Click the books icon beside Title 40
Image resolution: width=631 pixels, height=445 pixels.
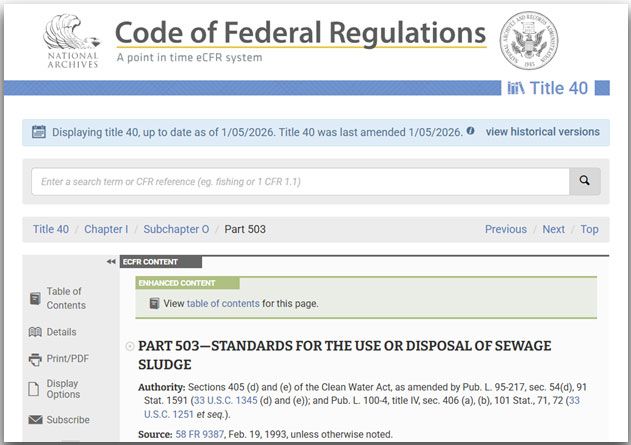coord(516,88)
